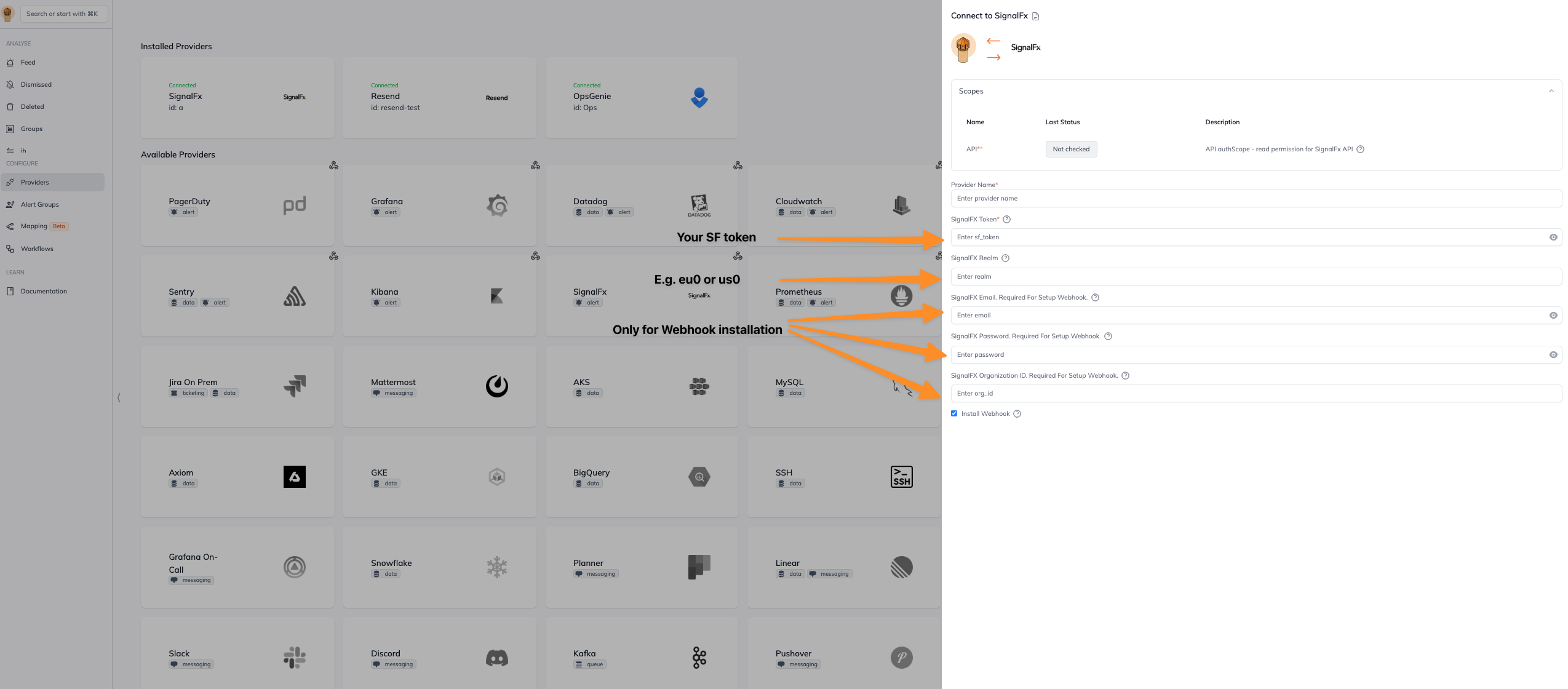The image size is (1568, 689).
Task: Open the Feed page in the sidebar
Action: (28, 63)
